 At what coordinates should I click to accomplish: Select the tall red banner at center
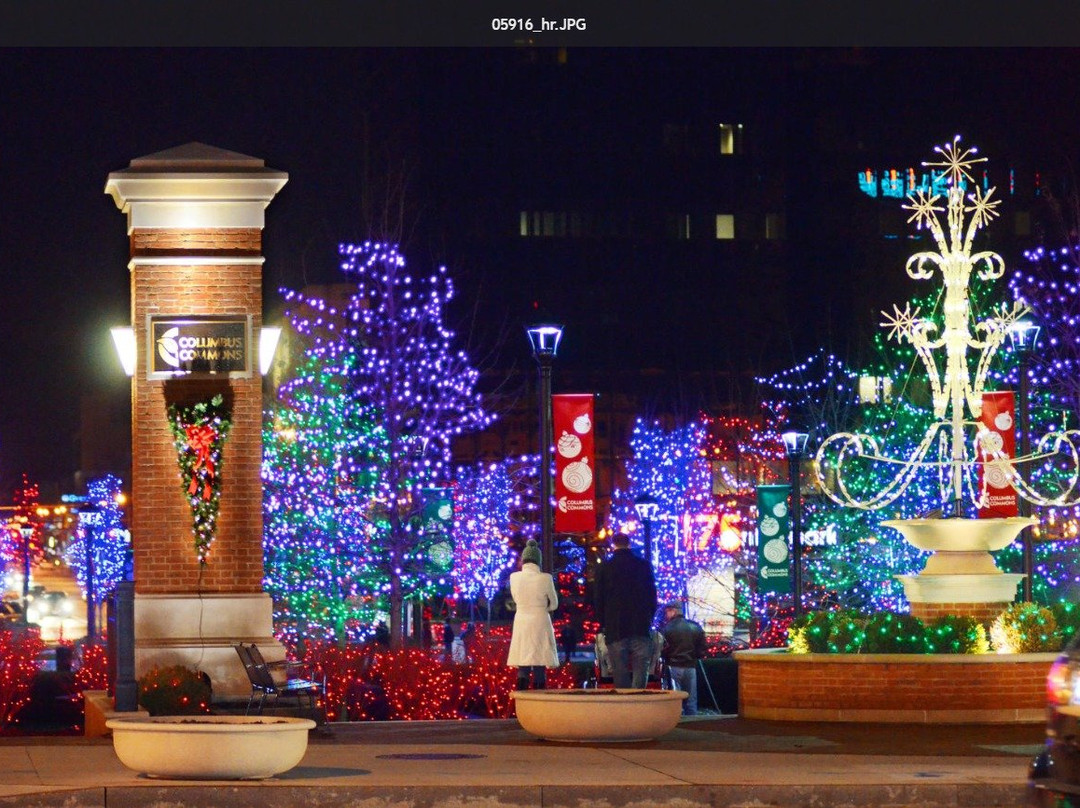(x=574, y=462)
